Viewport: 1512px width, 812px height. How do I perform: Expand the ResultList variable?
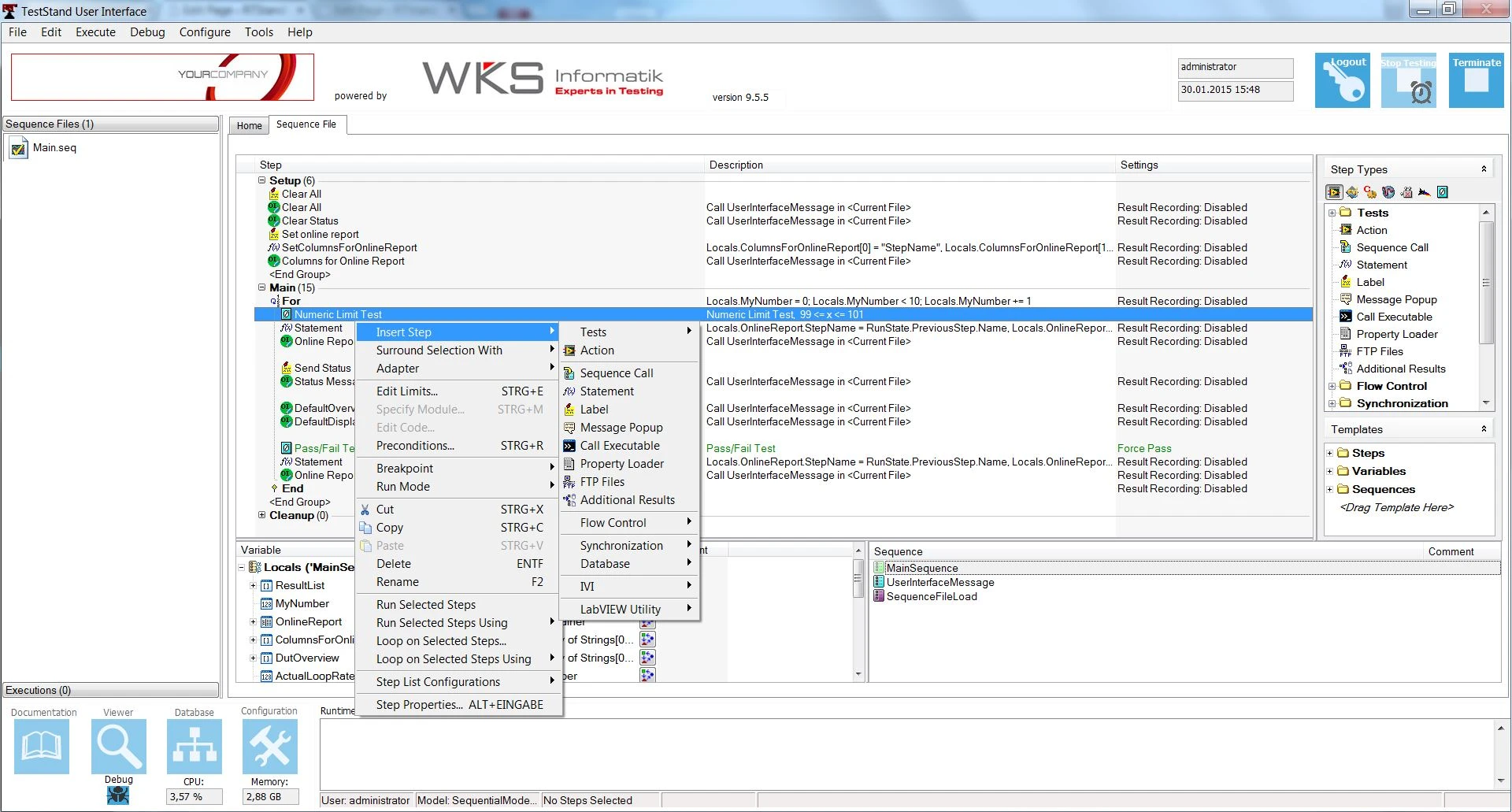pyautogui.click(x=254, y=585)
